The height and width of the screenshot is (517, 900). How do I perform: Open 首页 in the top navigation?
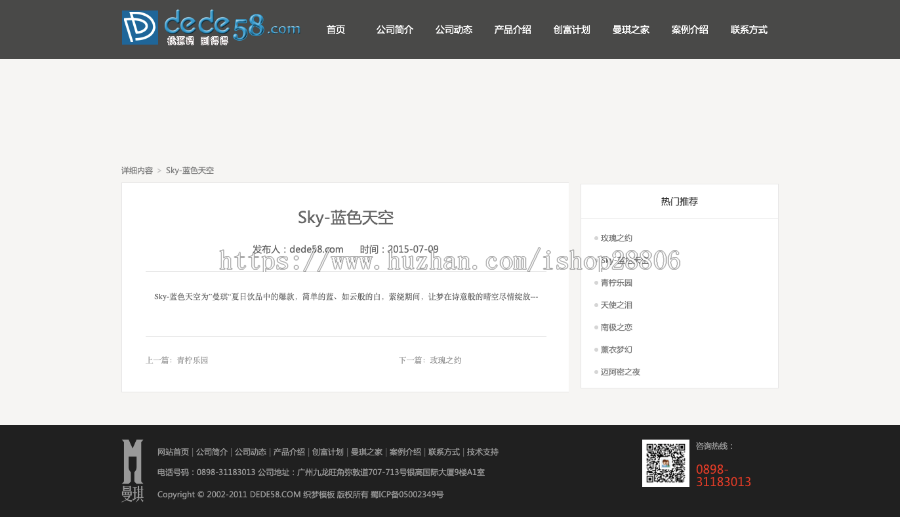pyautogui.click(x=336, y=29)
